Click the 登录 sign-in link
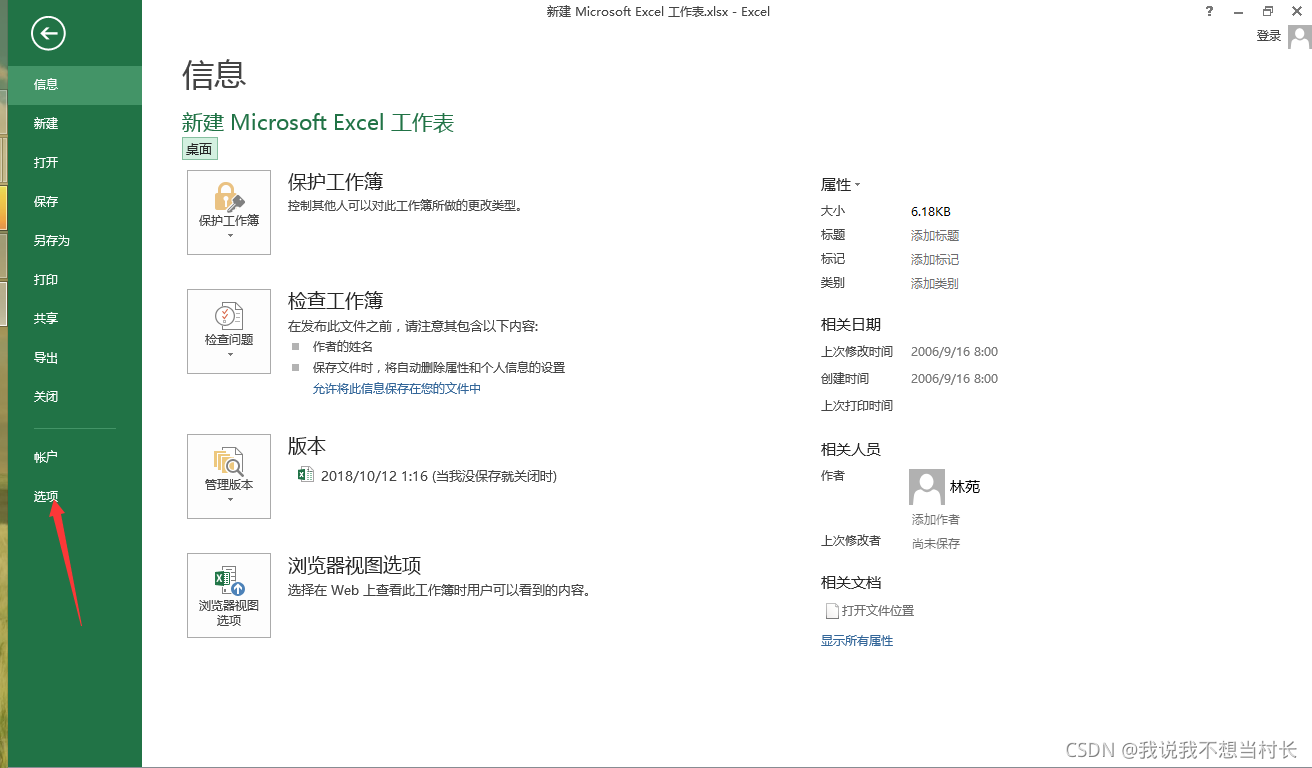The width and height of the screenshot is (1312, 768). 1269,36
